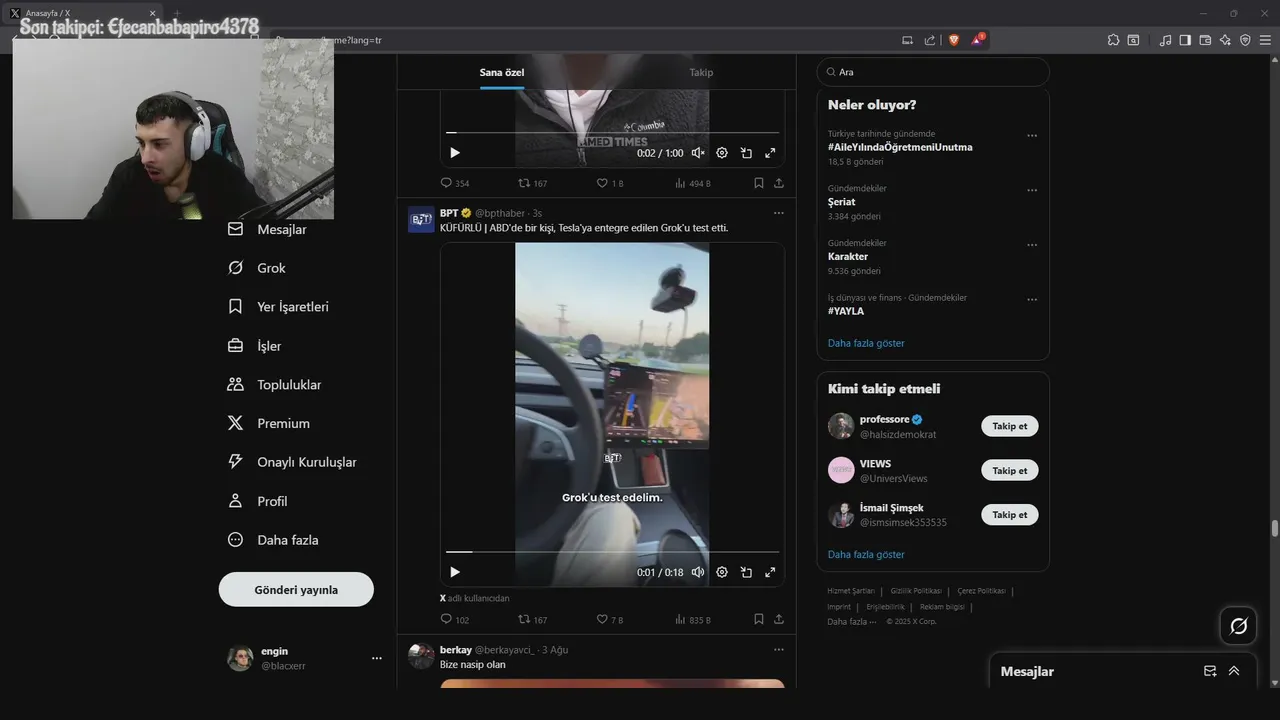1280x720 pixels.
Task: Click the Brave Shields lion icon
Action: [x=954, y=40]
